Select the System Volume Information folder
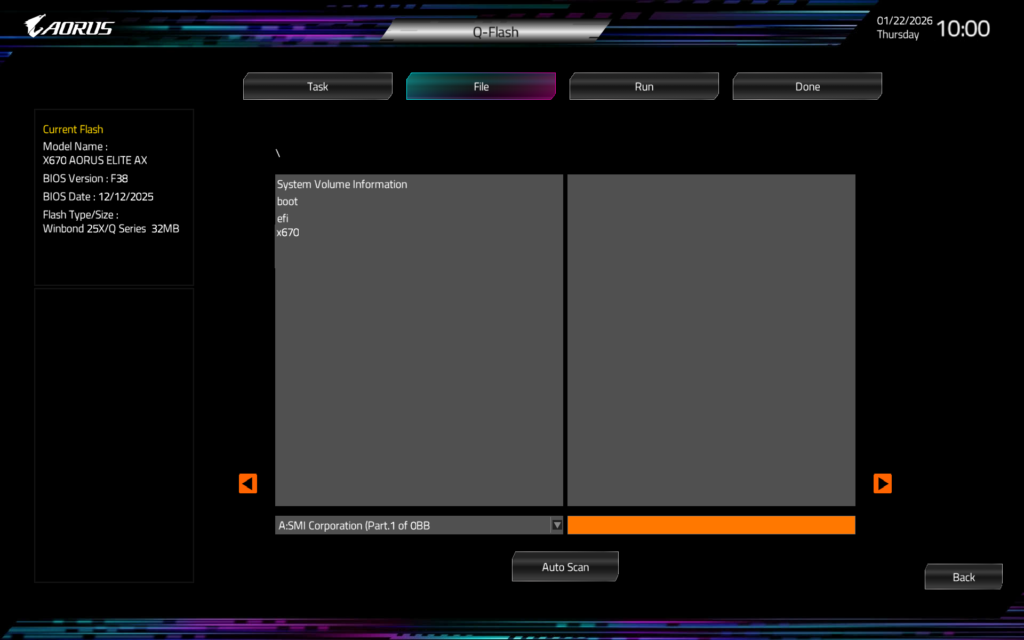The image size is (1024, 640). click(x=342, y=185)
